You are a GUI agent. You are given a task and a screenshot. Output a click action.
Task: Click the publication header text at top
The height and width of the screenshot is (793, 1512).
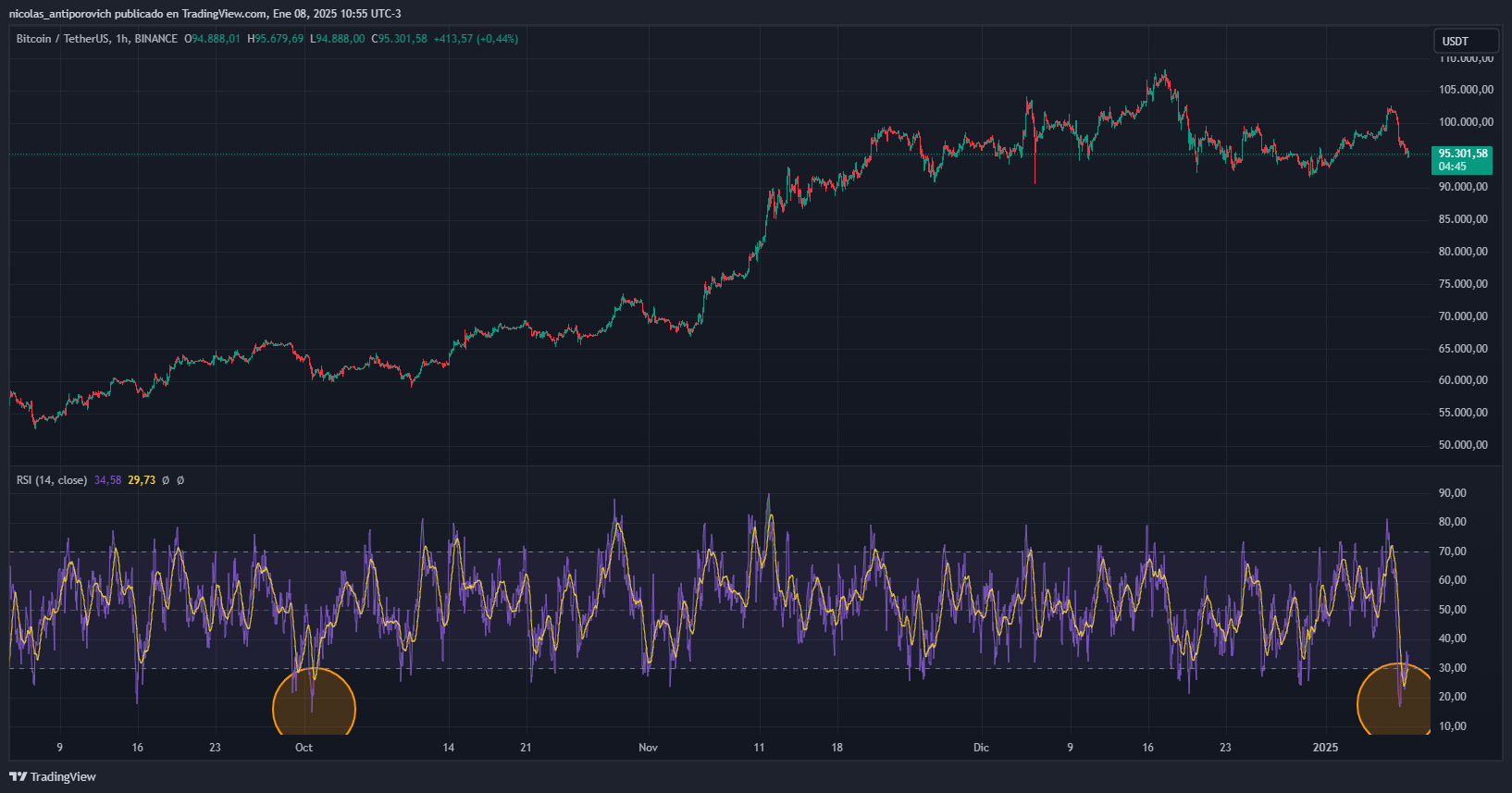point(204,14)
